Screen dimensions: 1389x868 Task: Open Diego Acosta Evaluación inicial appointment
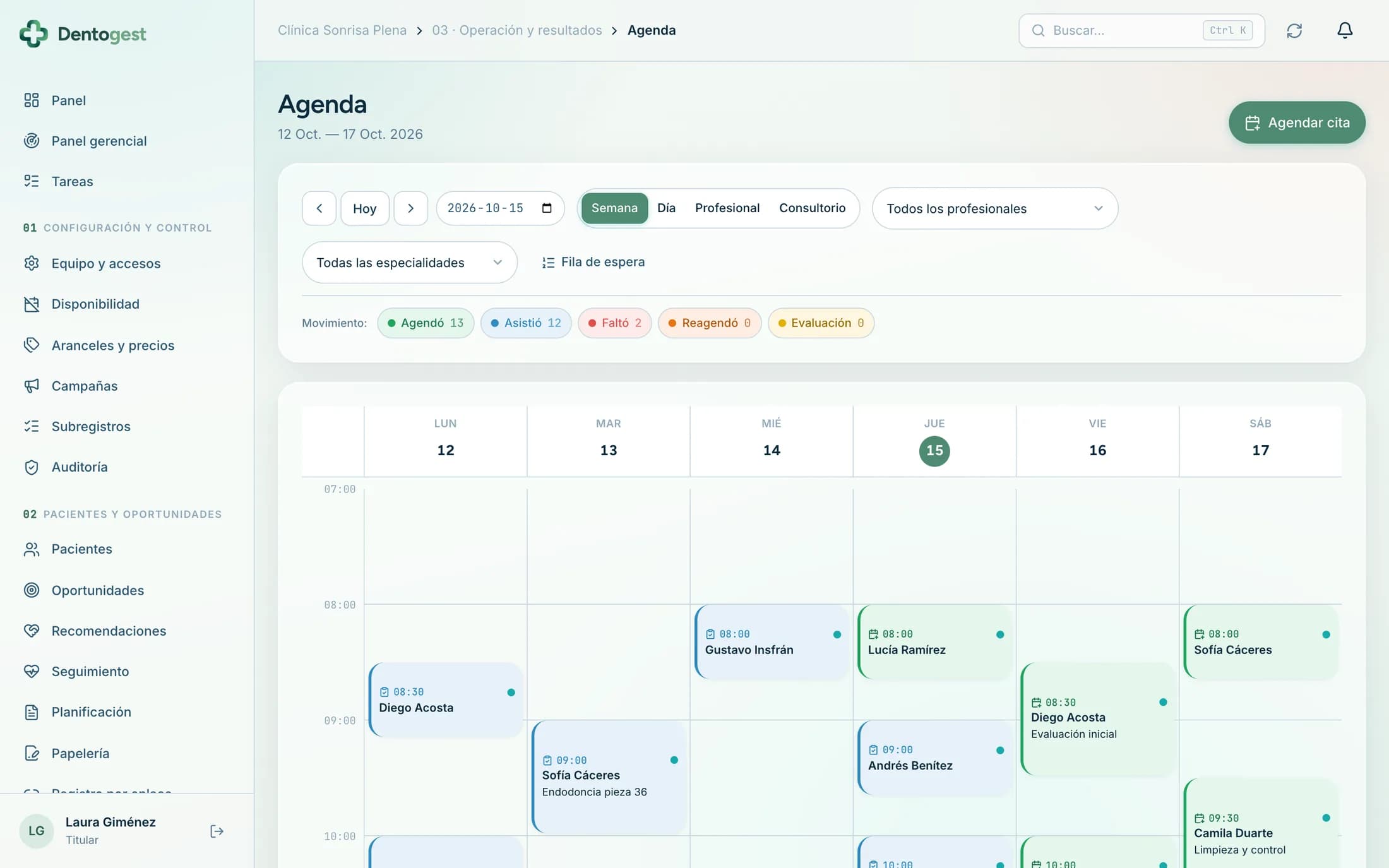(x=1097, y=719)
